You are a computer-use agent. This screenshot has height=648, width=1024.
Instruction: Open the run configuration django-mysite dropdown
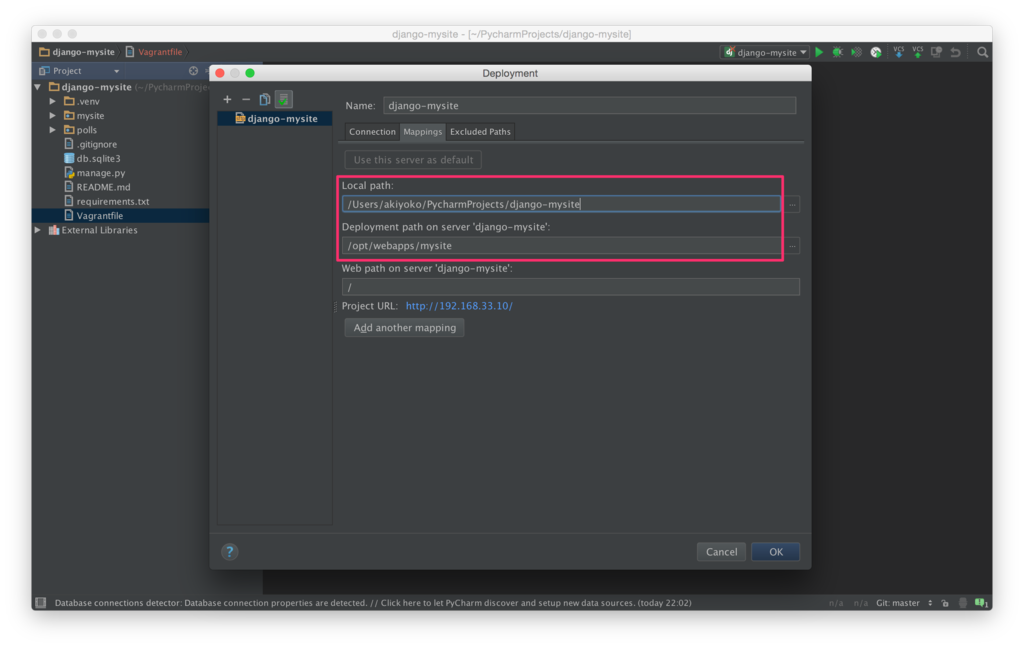click(x=765, y=52)
